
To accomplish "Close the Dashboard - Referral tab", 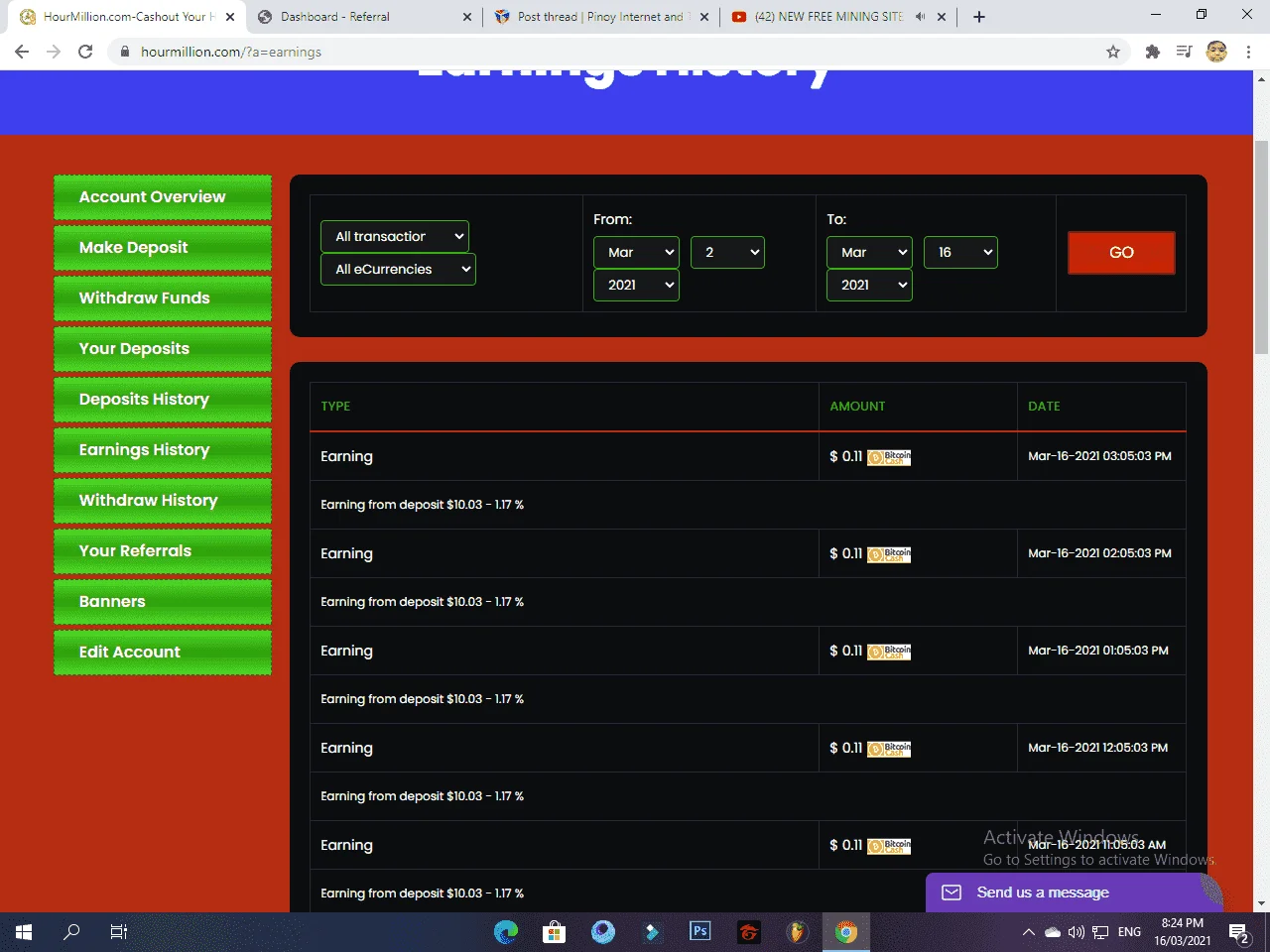I will click(x=468, y=17).
